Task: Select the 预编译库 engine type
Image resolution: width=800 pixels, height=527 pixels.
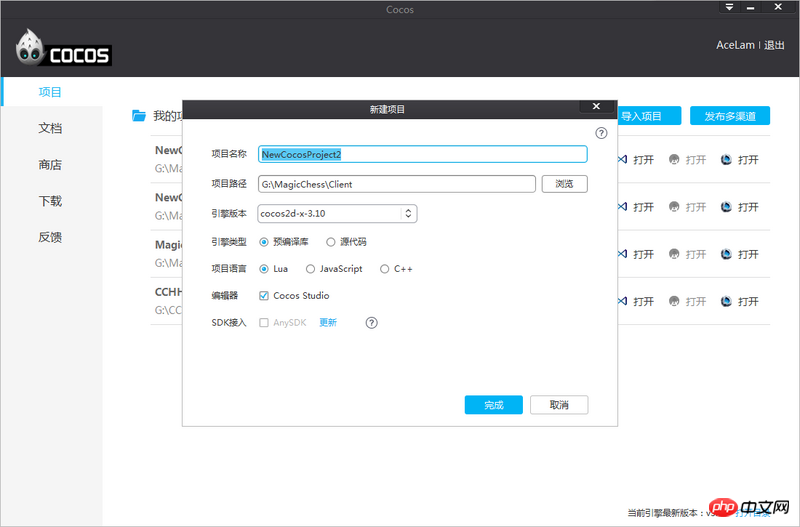Action: coord(264,242)
